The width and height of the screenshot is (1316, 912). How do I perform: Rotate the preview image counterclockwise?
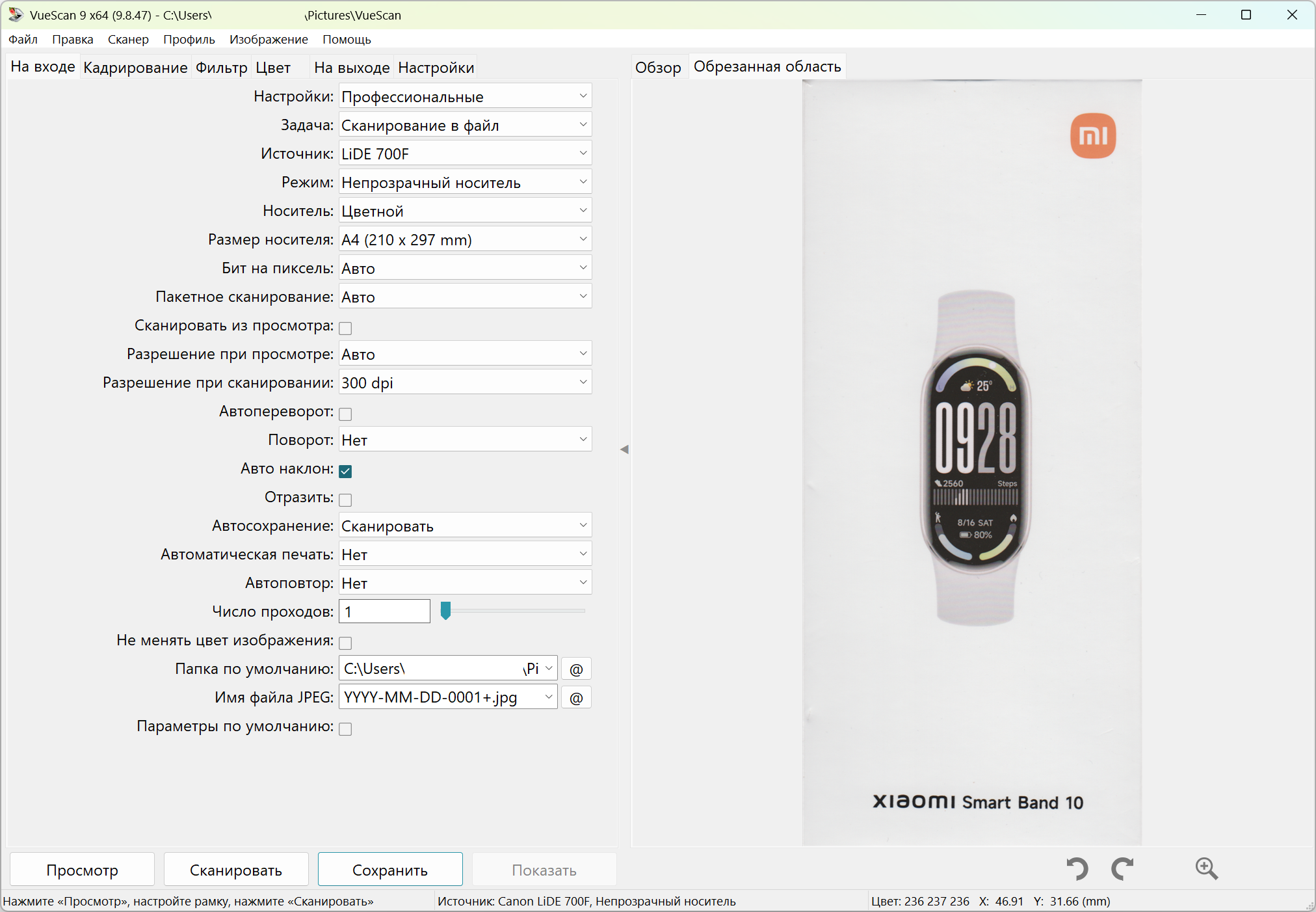coord(1077,868)
